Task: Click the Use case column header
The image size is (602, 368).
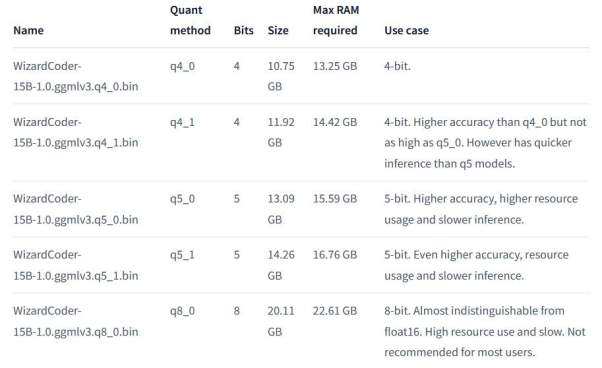Action: [x=407, y=30]
